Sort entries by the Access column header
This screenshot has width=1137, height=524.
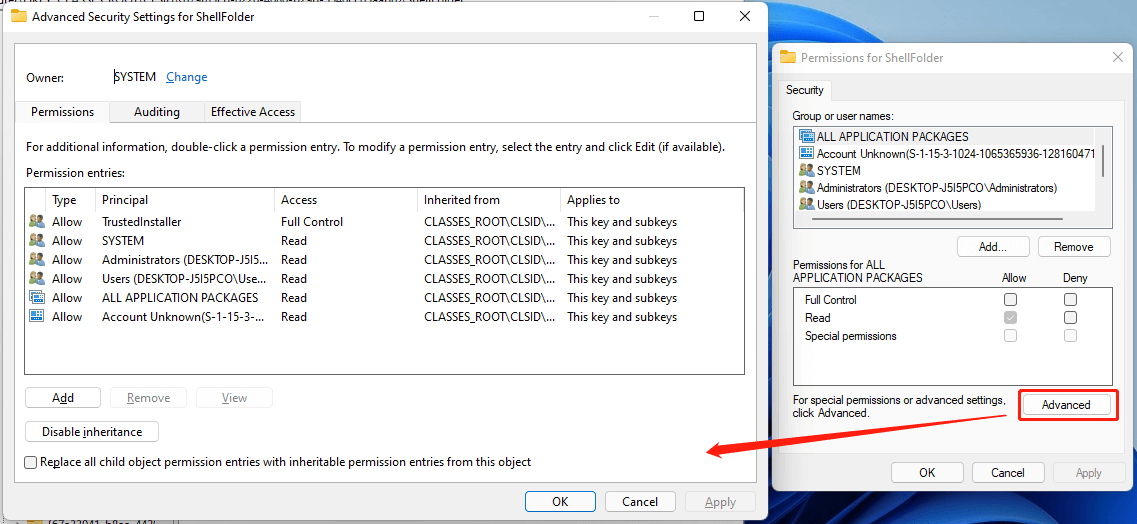tap(347, 200)
